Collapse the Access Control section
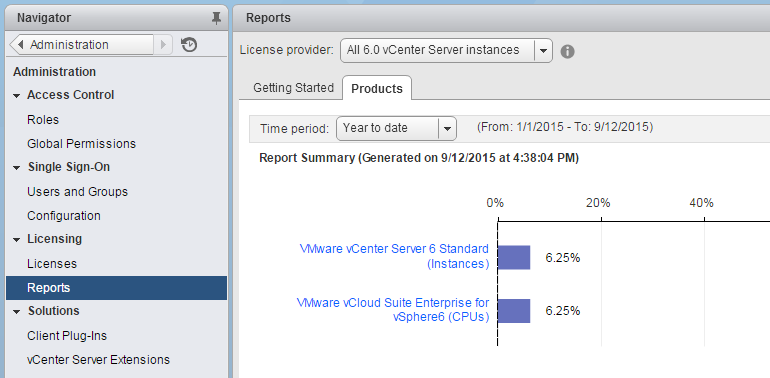 coord(17,95)
